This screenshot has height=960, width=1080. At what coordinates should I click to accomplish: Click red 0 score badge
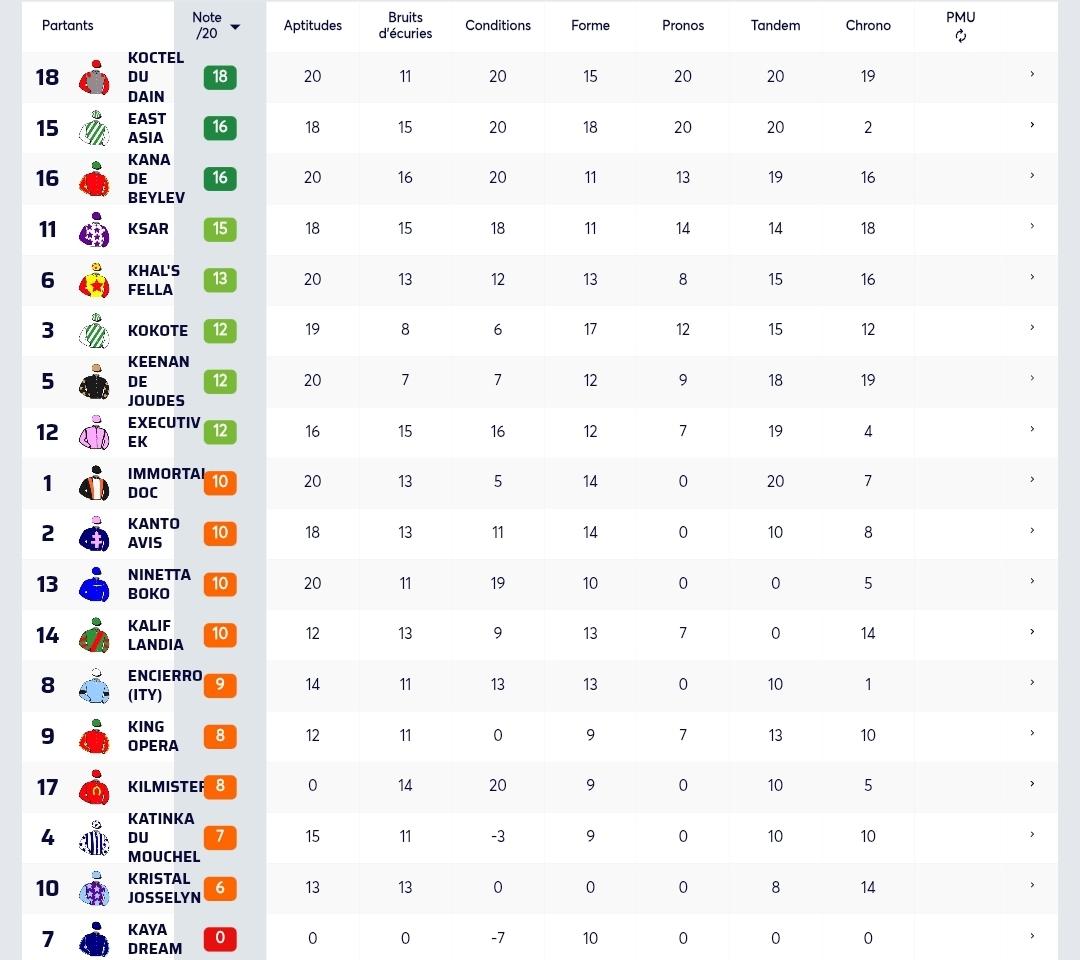(220, 938)
